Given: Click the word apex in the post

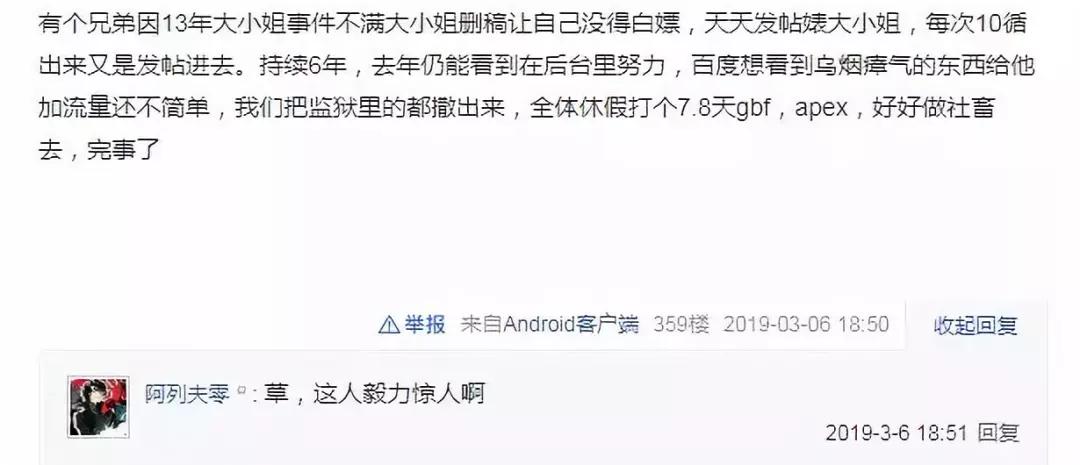Looking at the screenshot, I should point(821,109).
